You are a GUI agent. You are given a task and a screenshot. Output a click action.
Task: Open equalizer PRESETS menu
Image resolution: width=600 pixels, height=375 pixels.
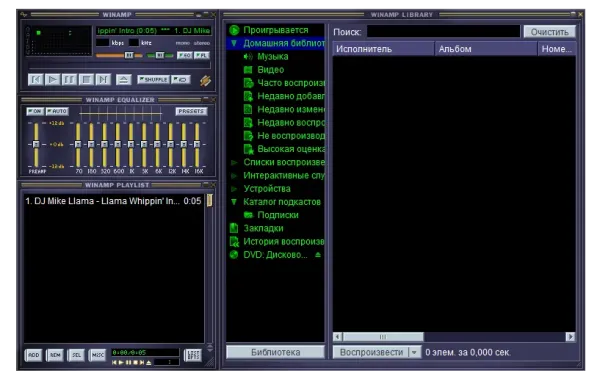[x=191, y=111]
